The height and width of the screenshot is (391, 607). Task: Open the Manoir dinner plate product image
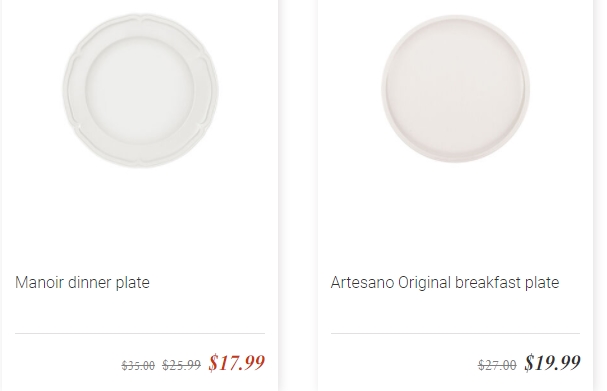pos(141,91)
